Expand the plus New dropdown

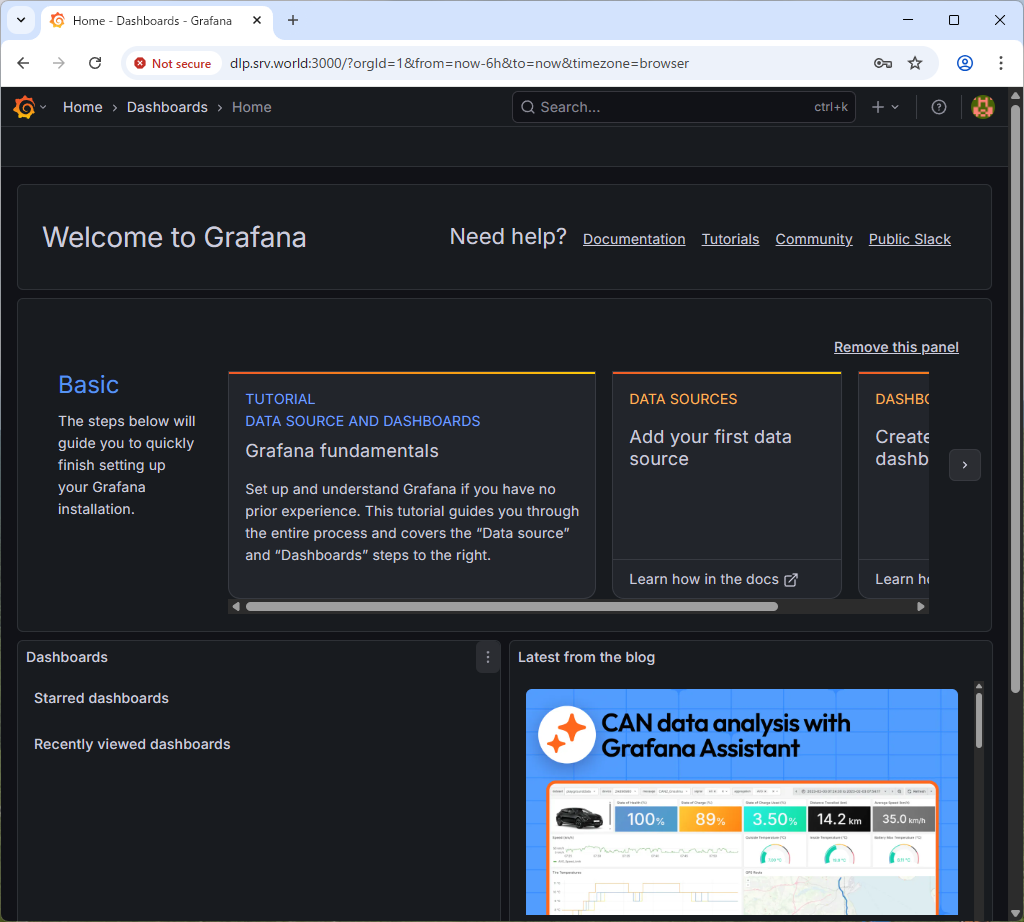(x=885, y=107)
